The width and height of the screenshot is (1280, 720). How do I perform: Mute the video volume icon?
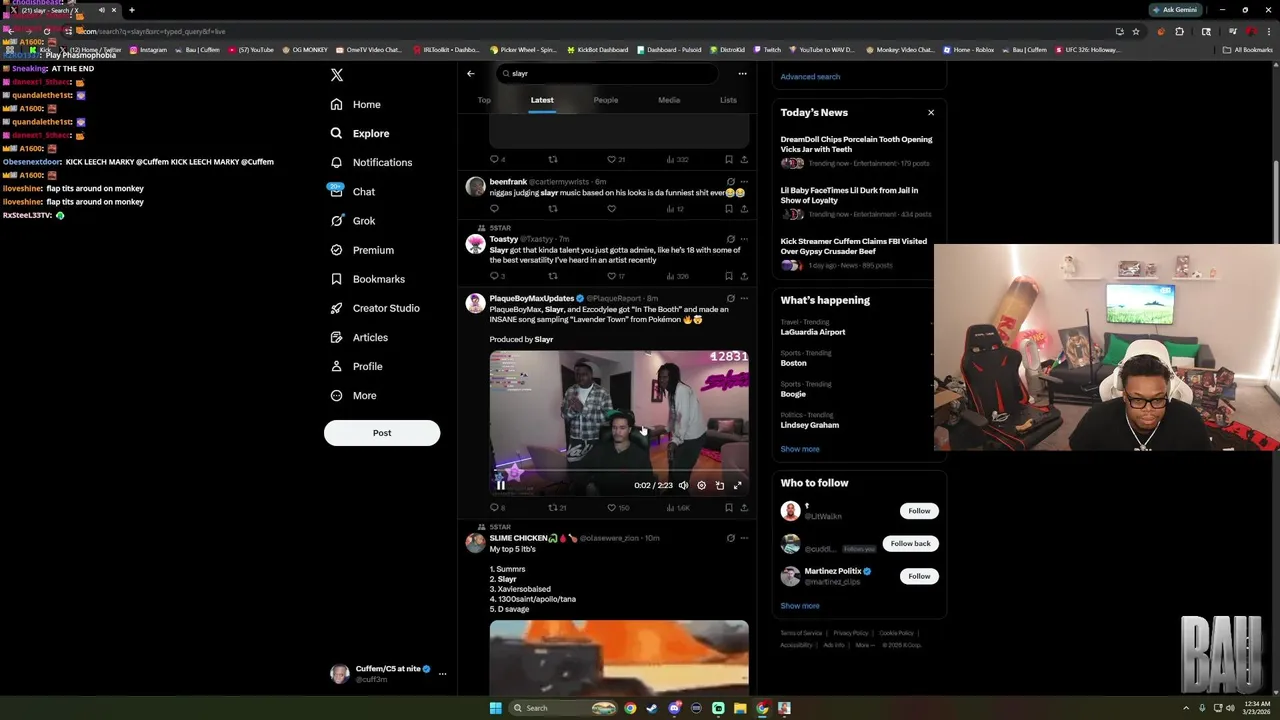coord(683,485)
